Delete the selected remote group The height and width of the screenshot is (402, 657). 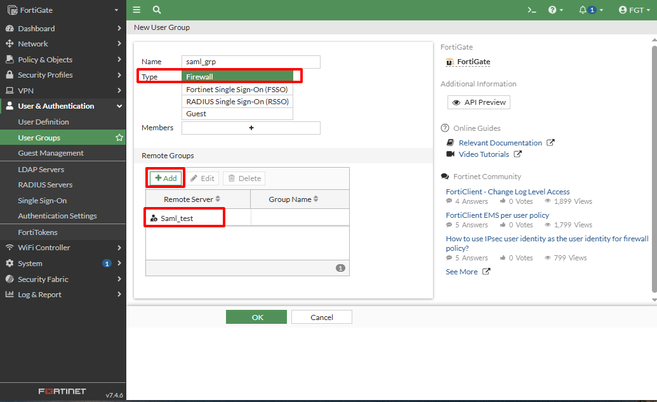(x=244, y=178)
